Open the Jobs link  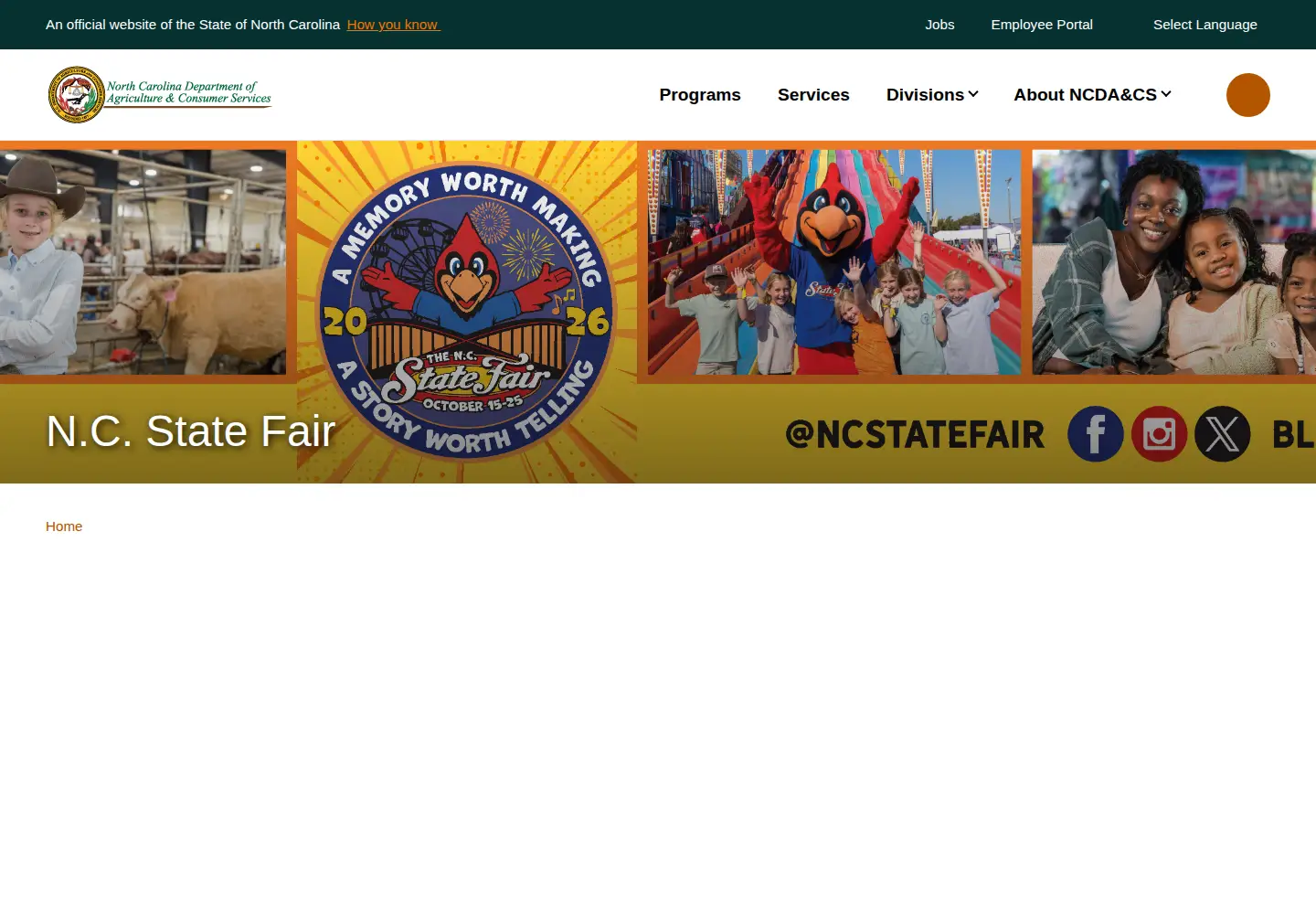pos(939,25)
